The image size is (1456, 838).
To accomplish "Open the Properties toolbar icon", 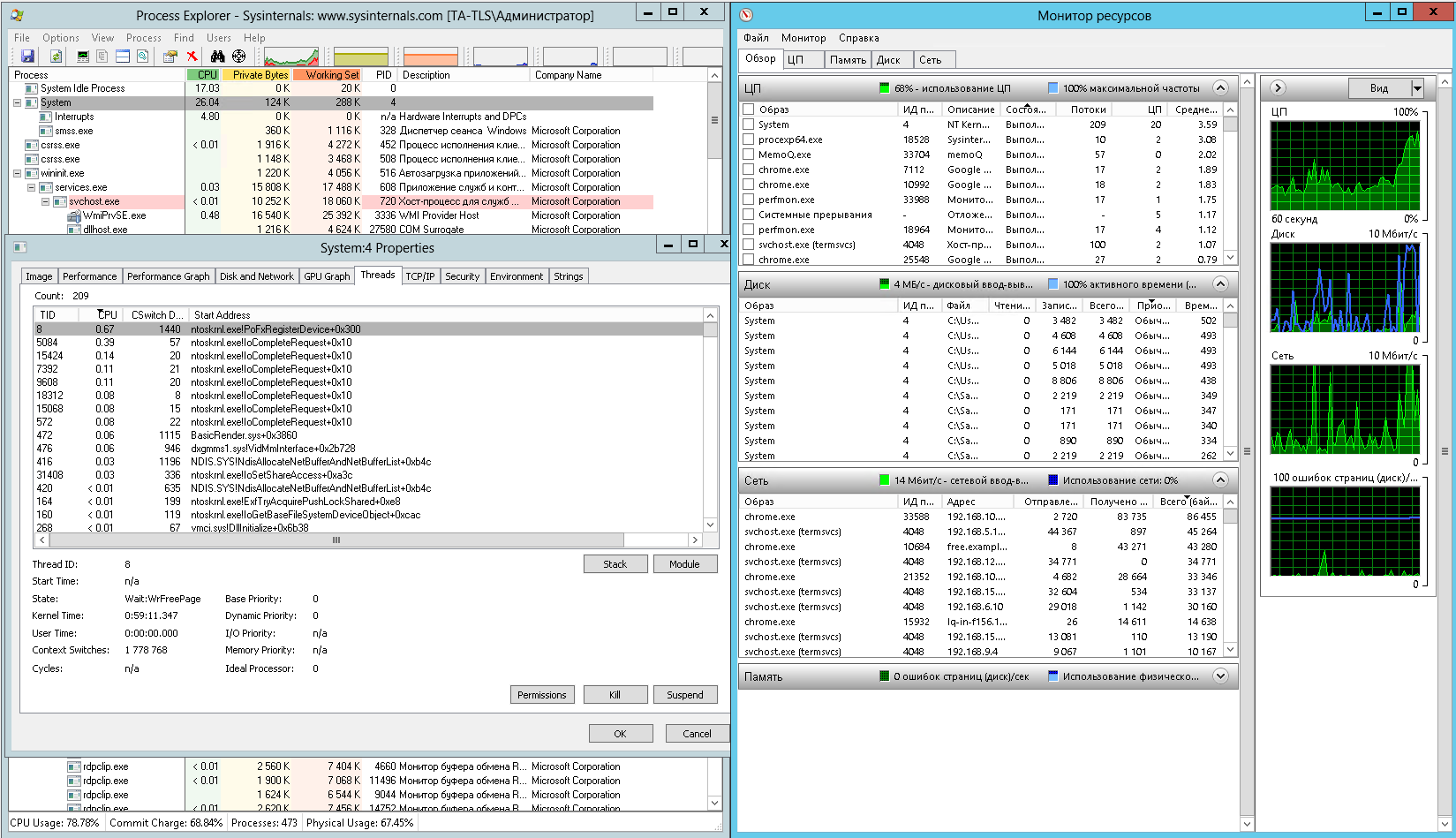I will (x=170, y=57).
